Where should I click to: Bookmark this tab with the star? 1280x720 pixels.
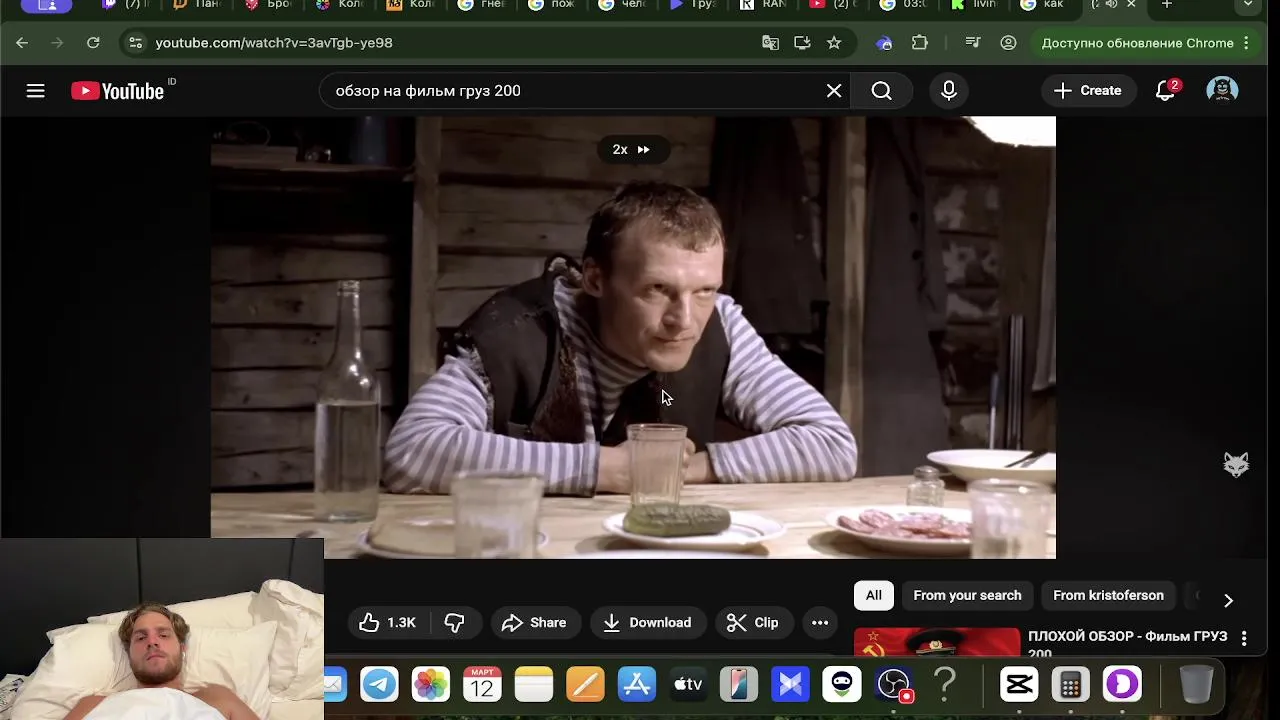pos(834,43)
